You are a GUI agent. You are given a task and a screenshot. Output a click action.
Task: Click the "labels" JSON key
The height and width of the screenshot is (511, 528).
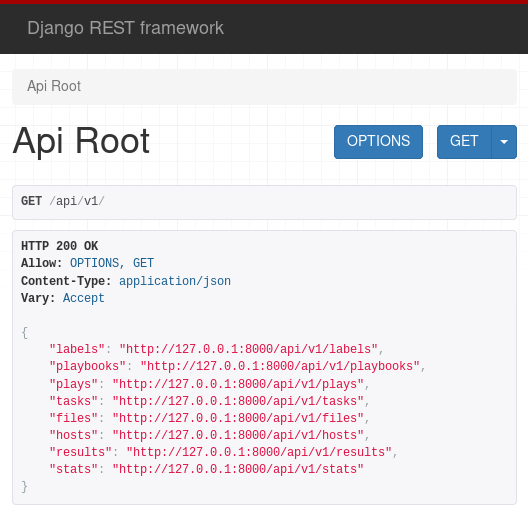coord(77,349)
